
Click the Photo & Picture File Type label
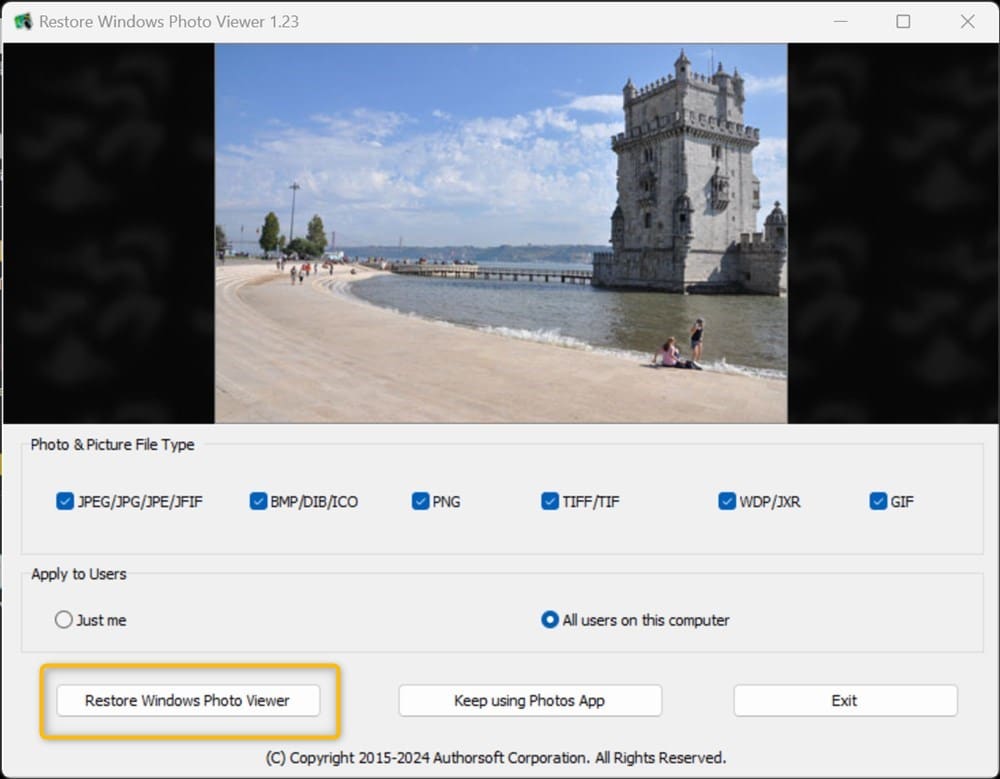(x=113, y=444)
